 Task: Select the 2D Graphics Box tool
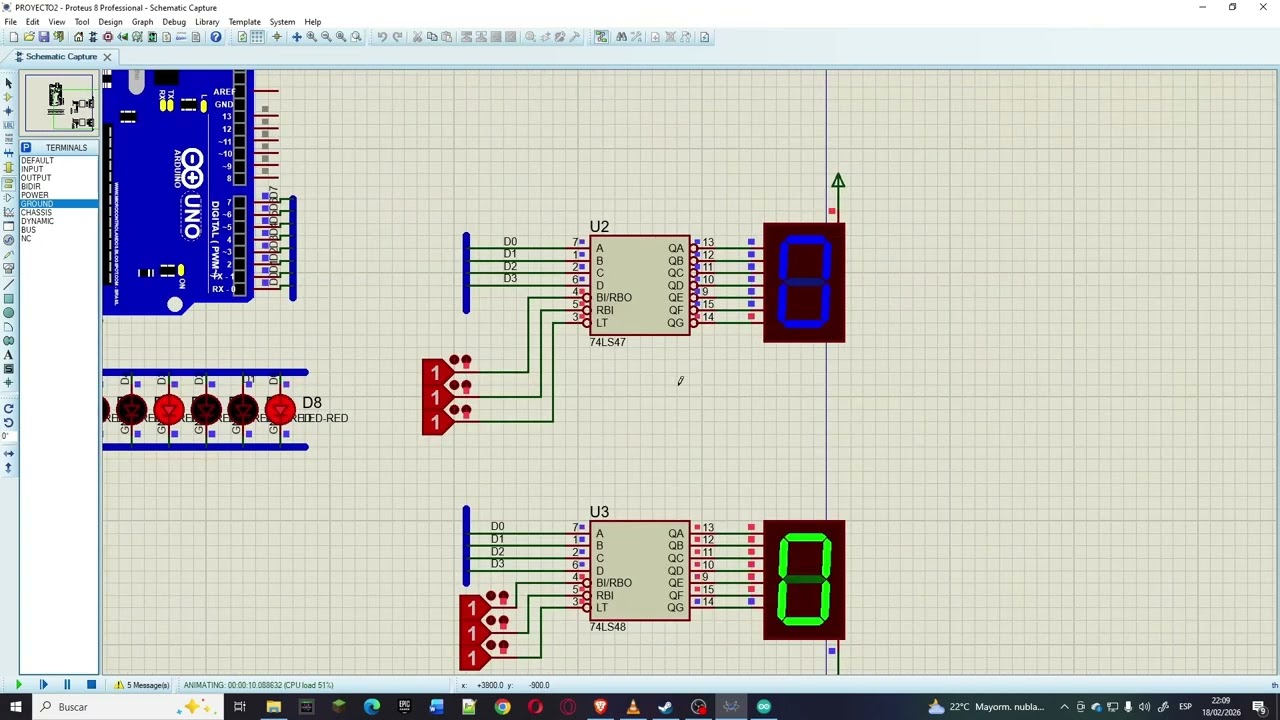coord(9,299)
